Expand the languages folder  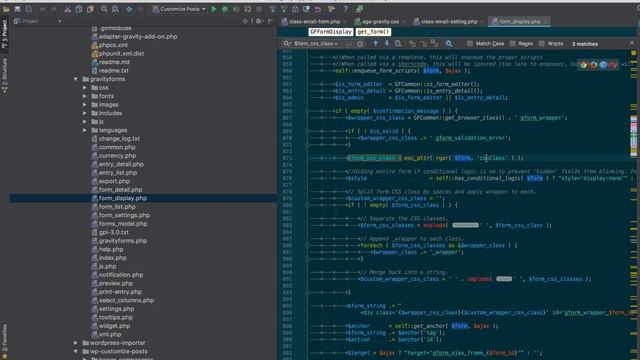tap(84, 130)
